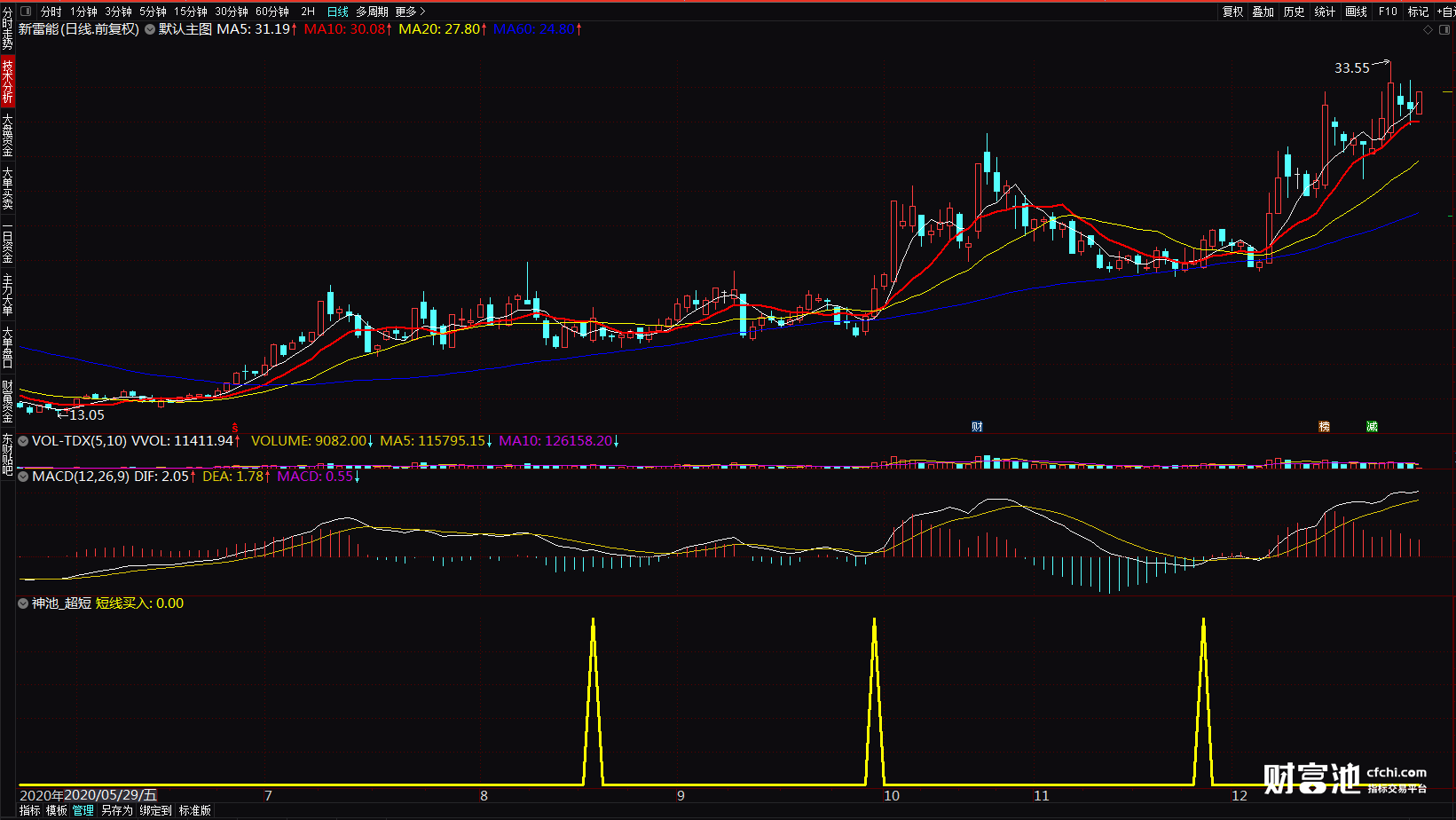Open the 画线 drawing tool
1456x820 pixels.
[1356, 12]
